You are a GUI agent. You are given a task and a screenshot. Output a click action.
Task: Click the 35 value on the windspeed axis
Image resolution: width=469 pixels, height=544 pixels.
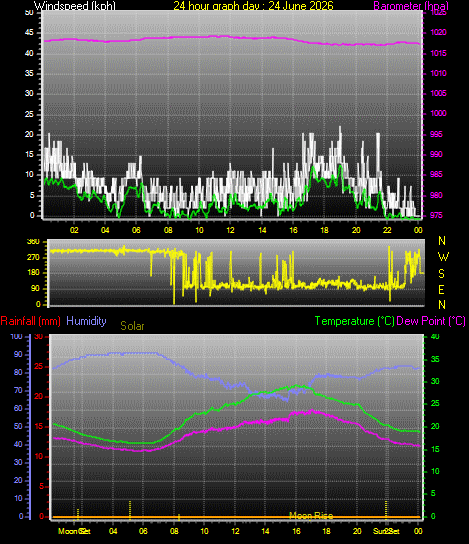point(29,73)
